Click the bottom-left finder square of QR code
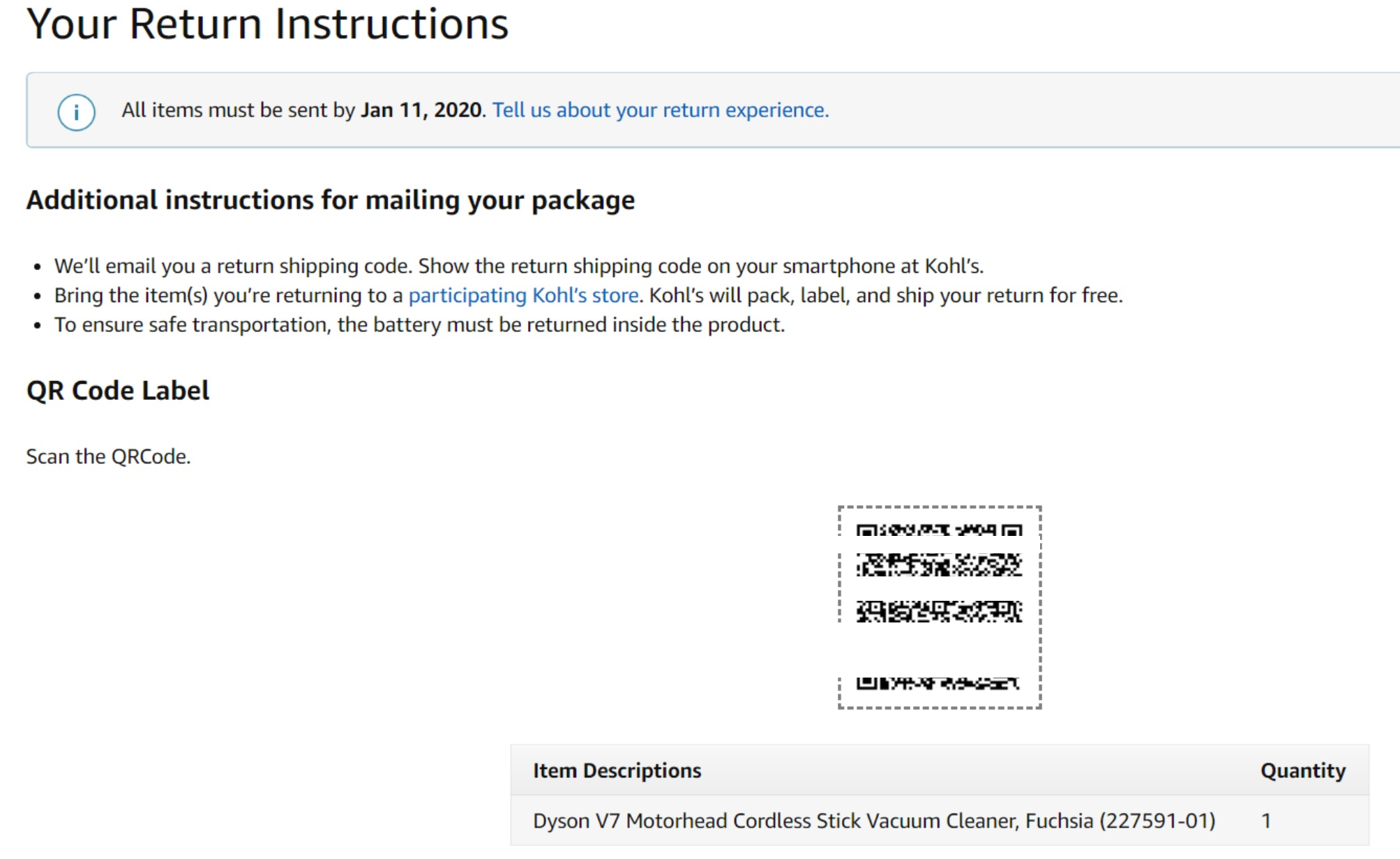The width and height of the screenshot is (1400, 859). click(866, 682)
